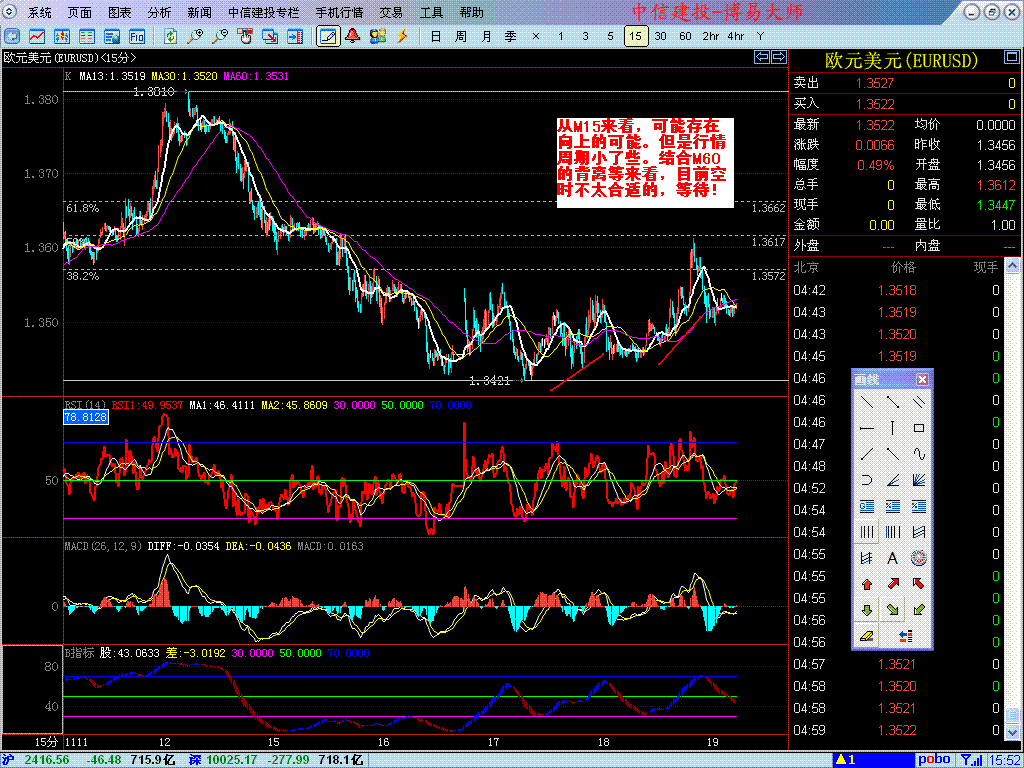Open the 工具 menu
1024x768 pixels.
[x=431, y=12]
